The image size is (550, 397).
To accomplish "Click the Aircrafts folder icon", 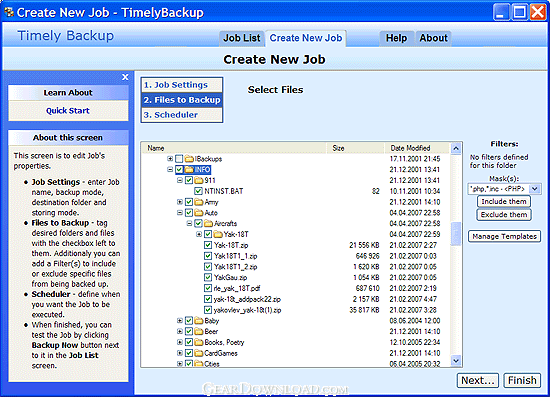I will click(208, 223).
